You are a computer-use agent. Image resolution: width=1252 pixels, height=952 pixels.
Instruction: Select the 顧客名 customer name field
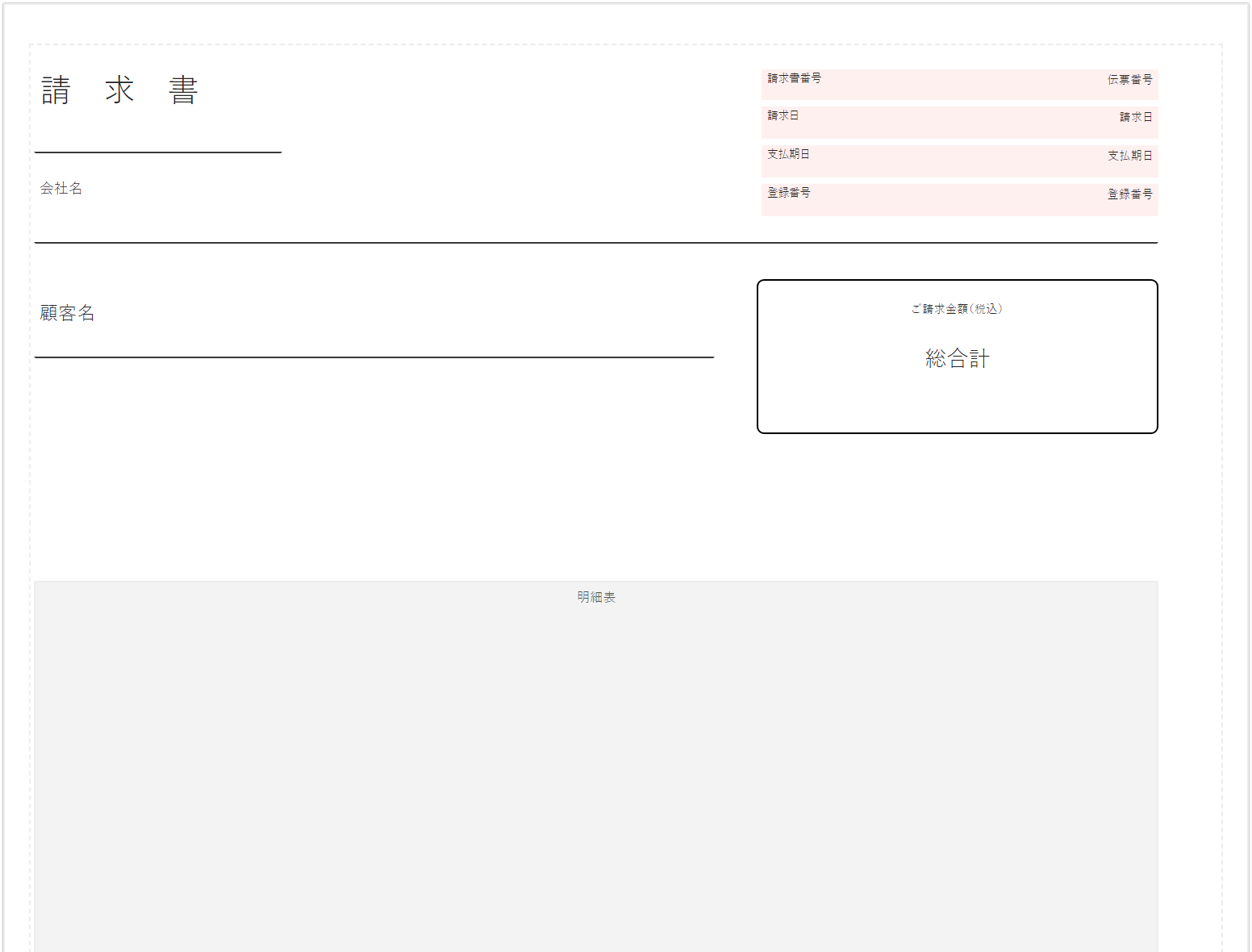click(68, 313)
